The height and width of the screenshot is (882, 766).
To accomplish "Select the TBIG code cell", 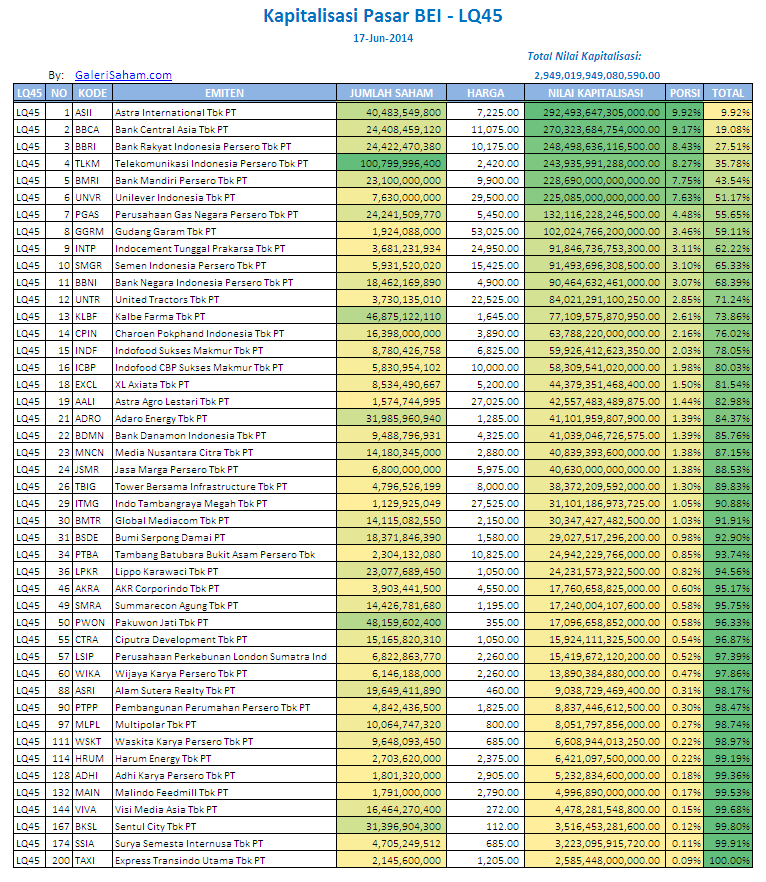I will [x=92, y=487].
